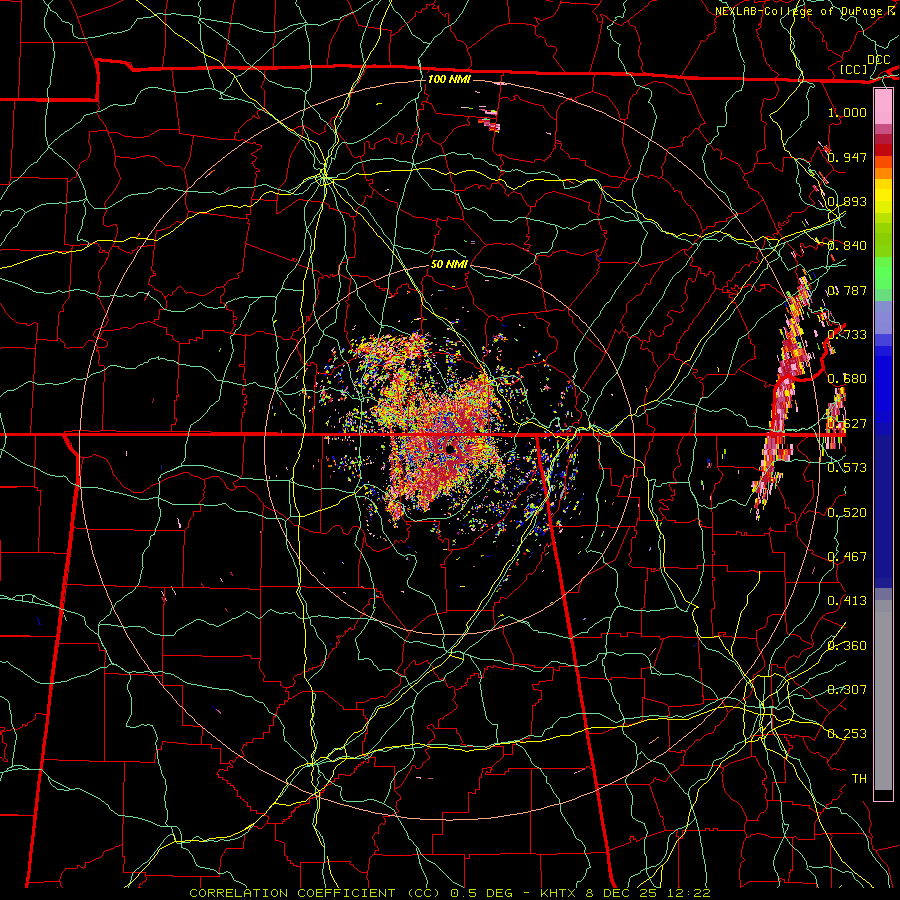Screen dimensions: 900x900
Task: Click the 0.360 scale value
Action: click(x=847, y=646)
